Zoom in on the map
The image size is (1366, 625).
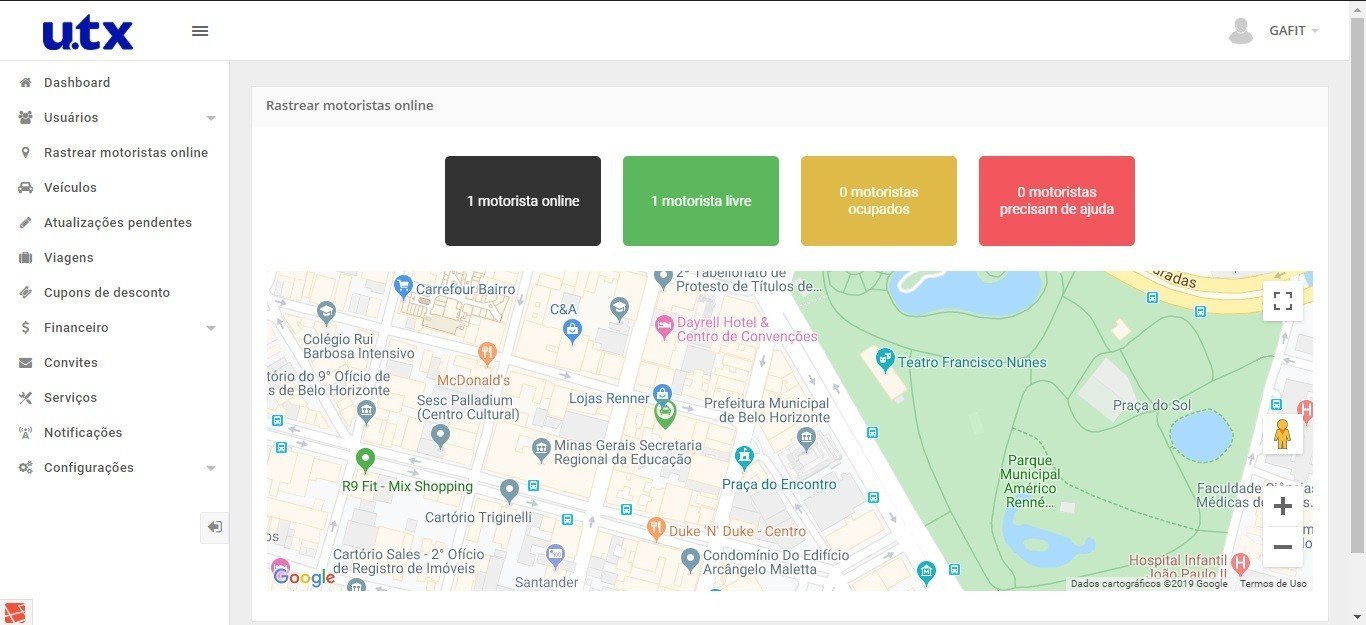pos(1282,506)
